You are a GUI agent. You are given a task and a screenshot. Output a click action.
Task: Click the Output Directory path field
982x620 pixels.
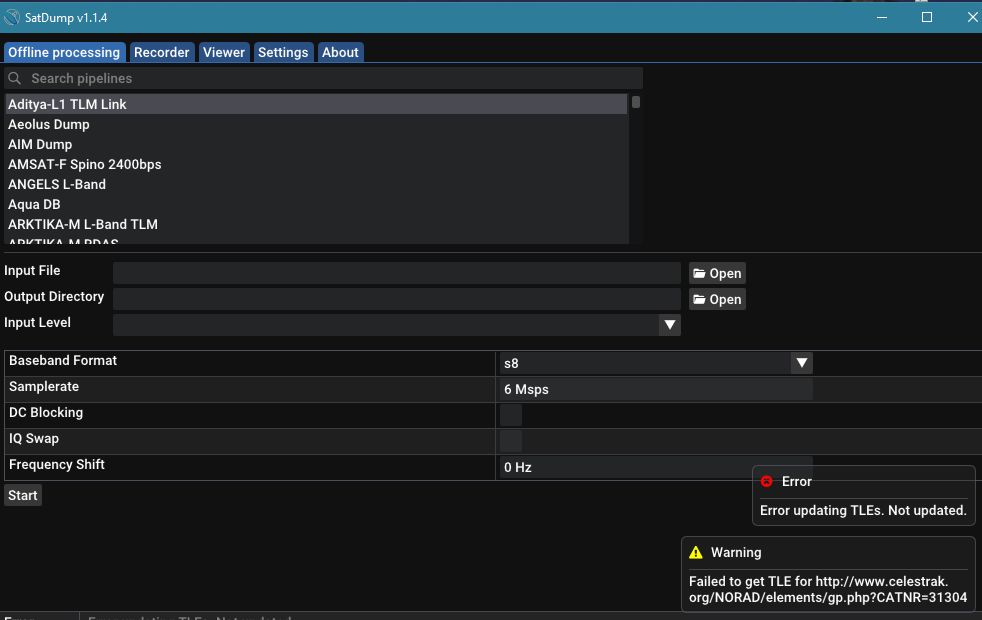coord(396,299)
